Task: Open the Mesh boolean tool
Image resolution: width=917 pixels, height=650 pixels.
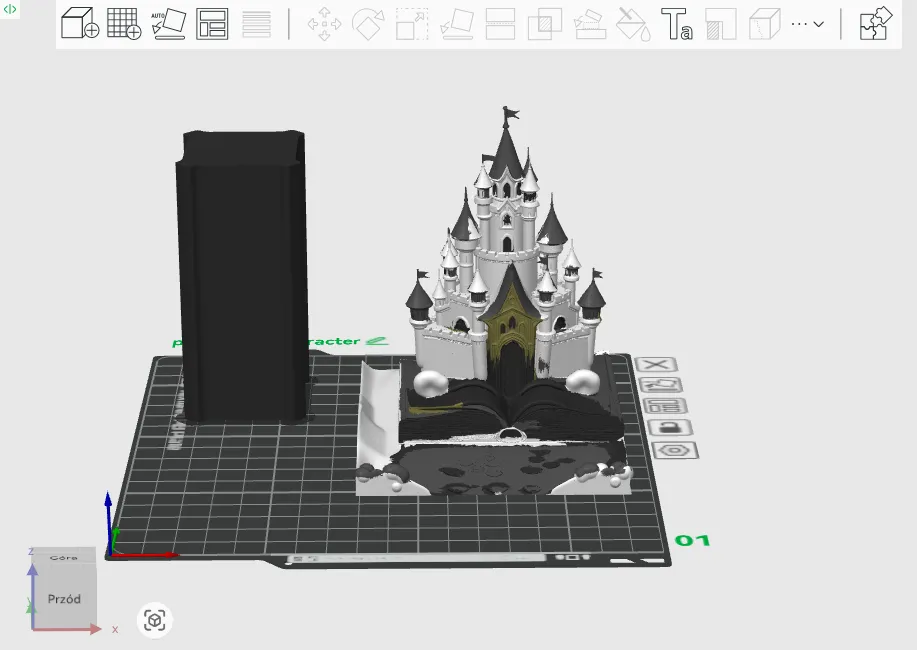Action: [544, 24]
